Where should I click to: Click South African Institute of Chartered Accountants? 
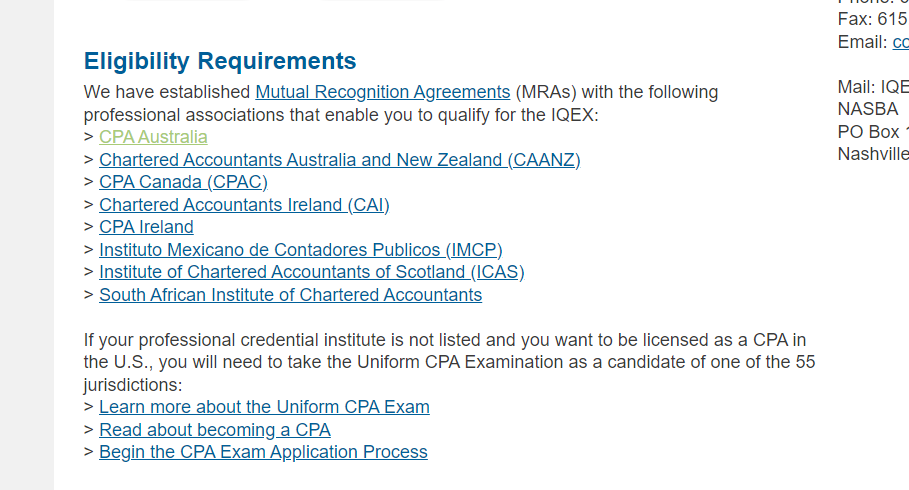(290, 295)
